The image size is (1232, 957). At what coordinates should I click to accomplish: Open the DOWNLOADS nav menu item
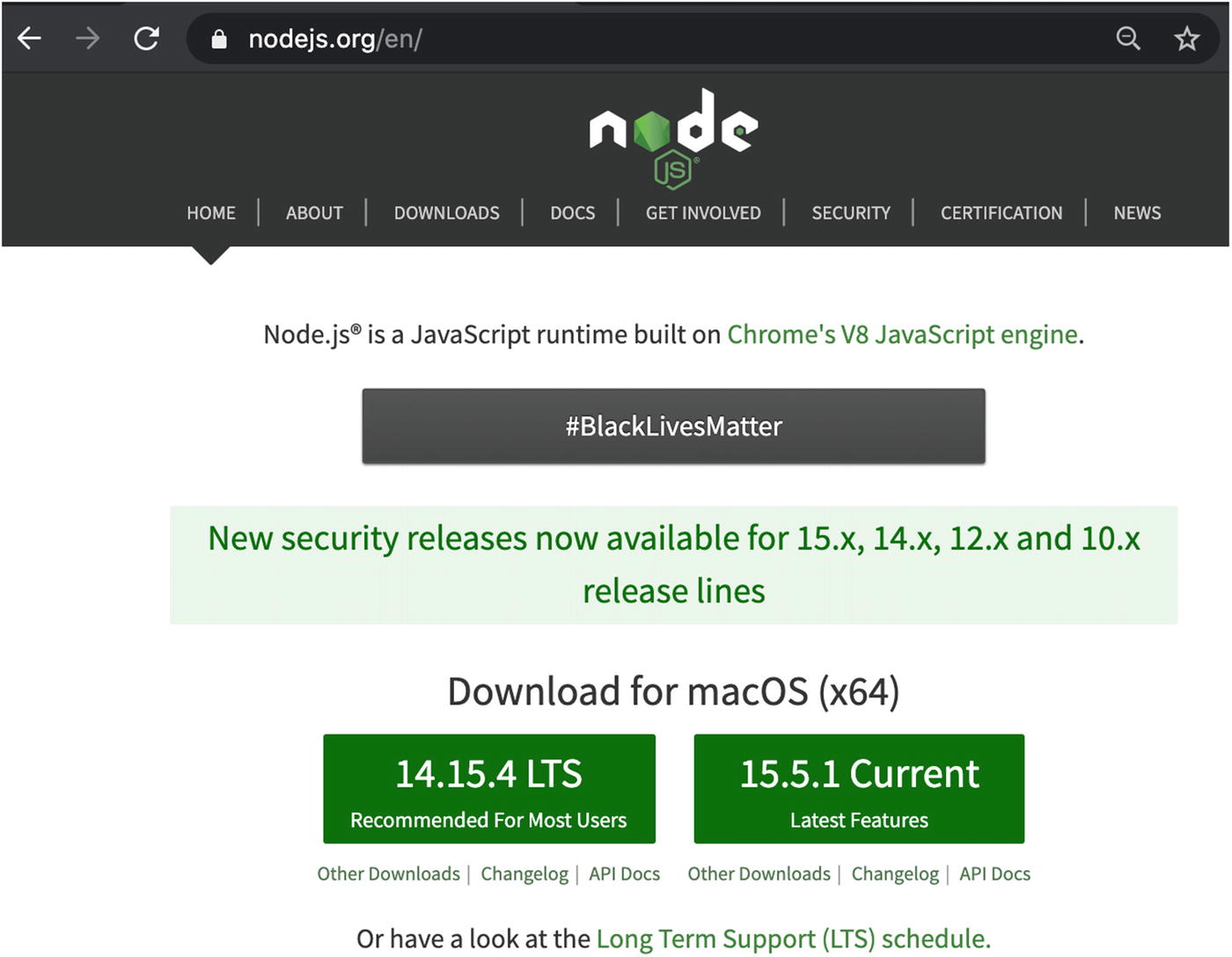[x=446, y=213]
